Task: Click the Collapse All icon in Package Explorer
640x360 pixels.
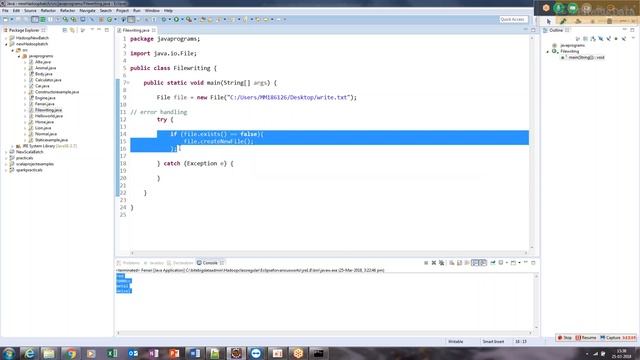Action: pyautogui.click(x=64, y=30)
